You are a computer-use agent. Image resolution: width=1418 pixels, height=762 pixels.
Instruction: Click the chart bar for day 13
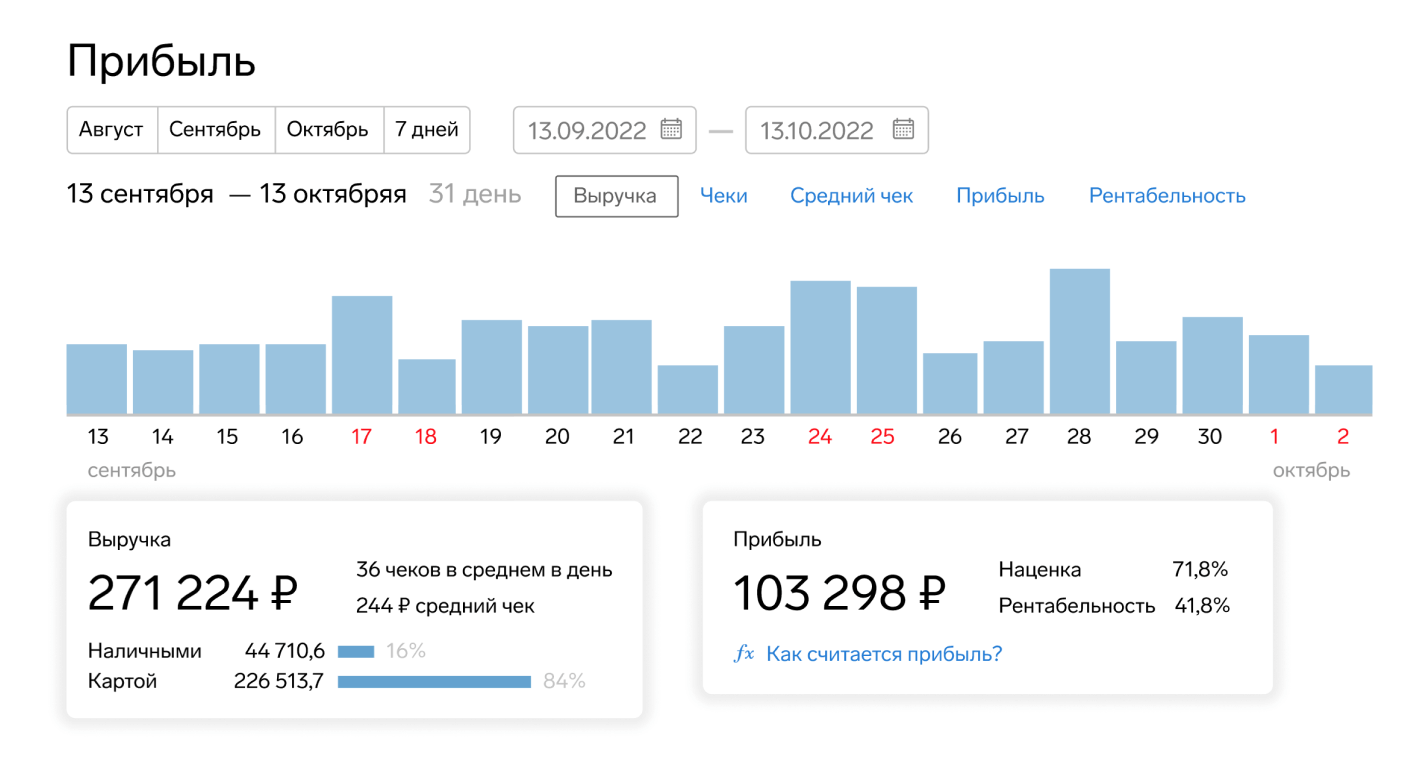(x=97, y=379)
